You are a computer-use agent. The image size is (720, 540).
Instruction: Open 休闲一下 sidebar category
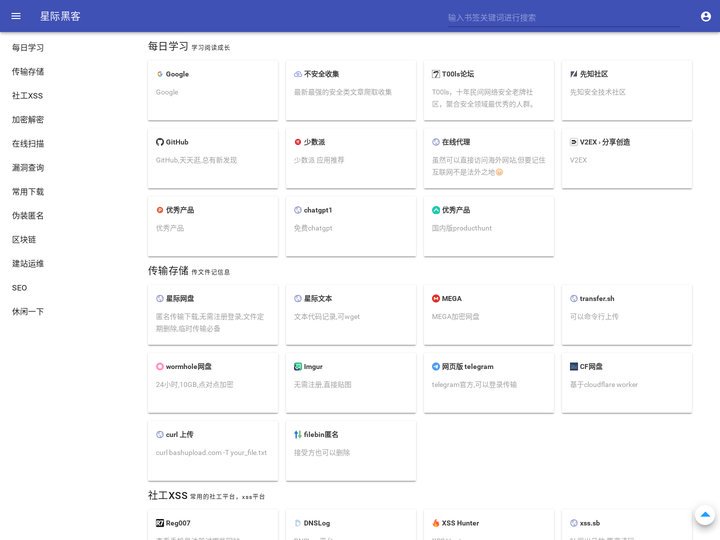coord(28,312)
